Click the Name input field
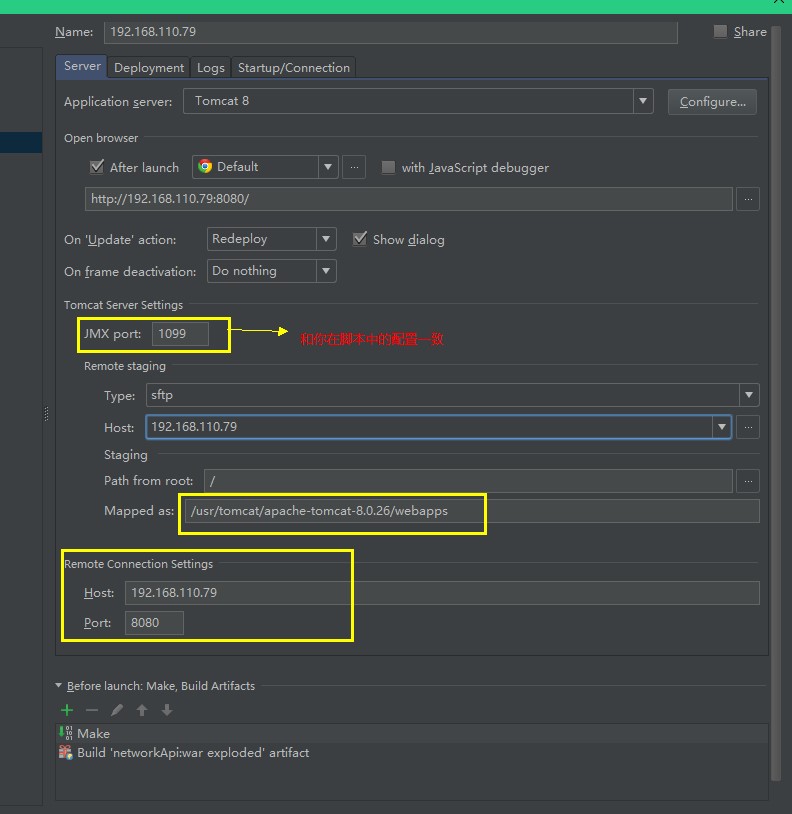 click(x=391, y=32)
